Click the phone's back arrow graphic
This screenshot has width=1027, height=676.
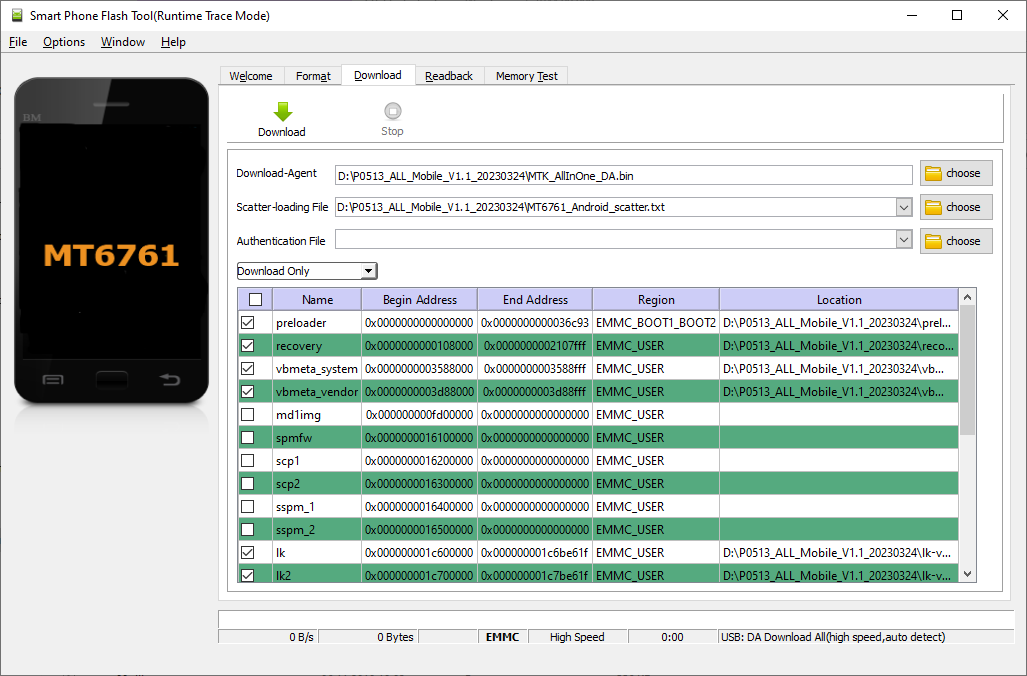pyautogui.click(x=170, y=380)
